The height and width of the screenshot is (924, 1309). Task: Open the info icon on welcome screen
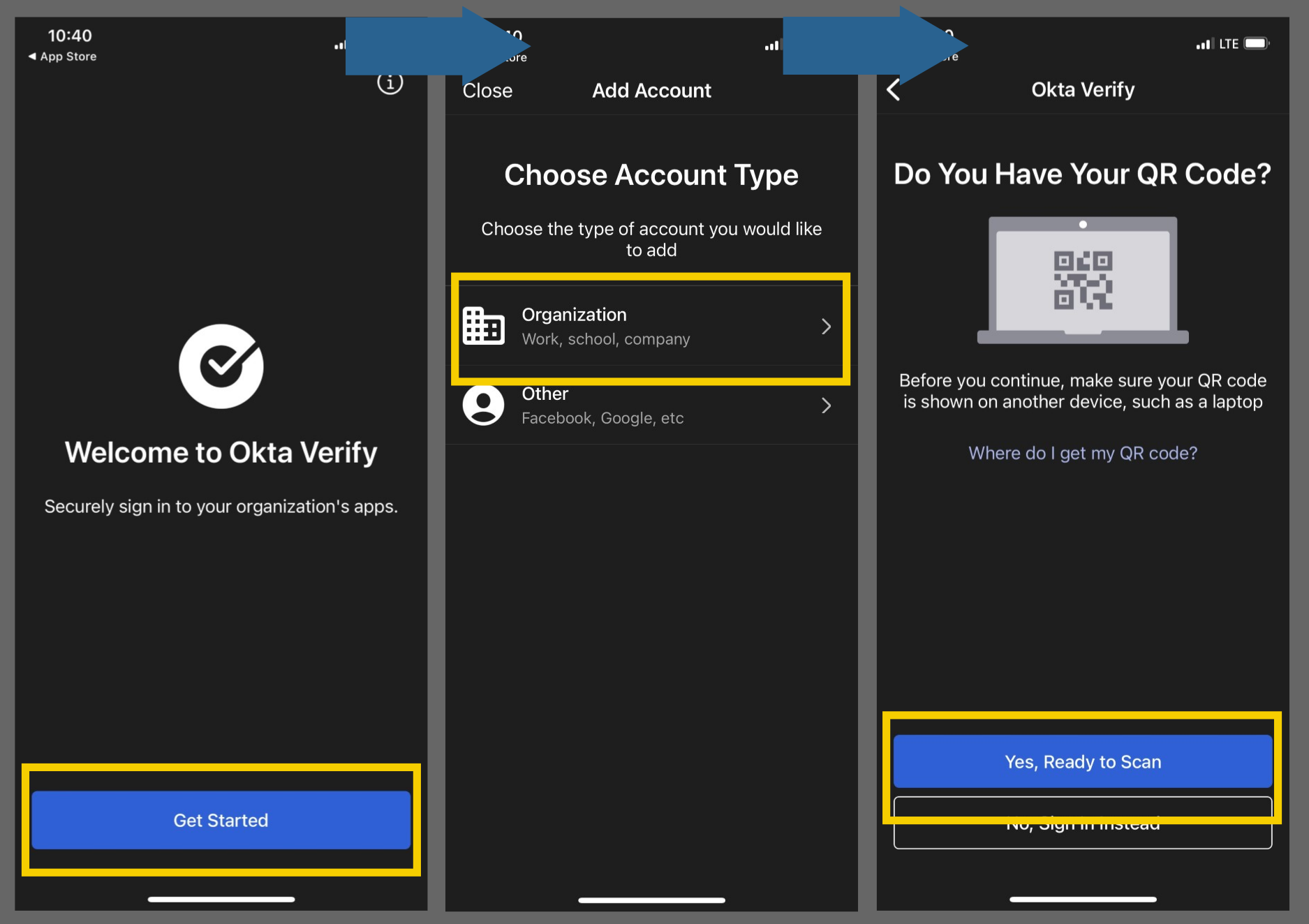pos(390,83)
